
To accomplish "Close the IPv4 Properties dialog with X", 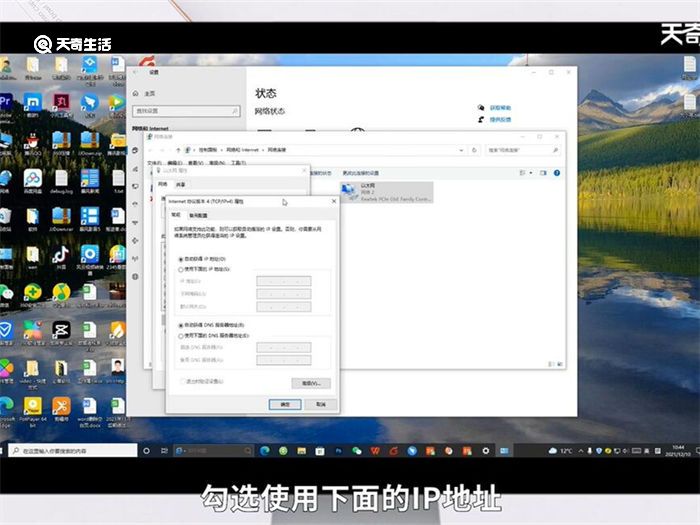I will [333, 201].
